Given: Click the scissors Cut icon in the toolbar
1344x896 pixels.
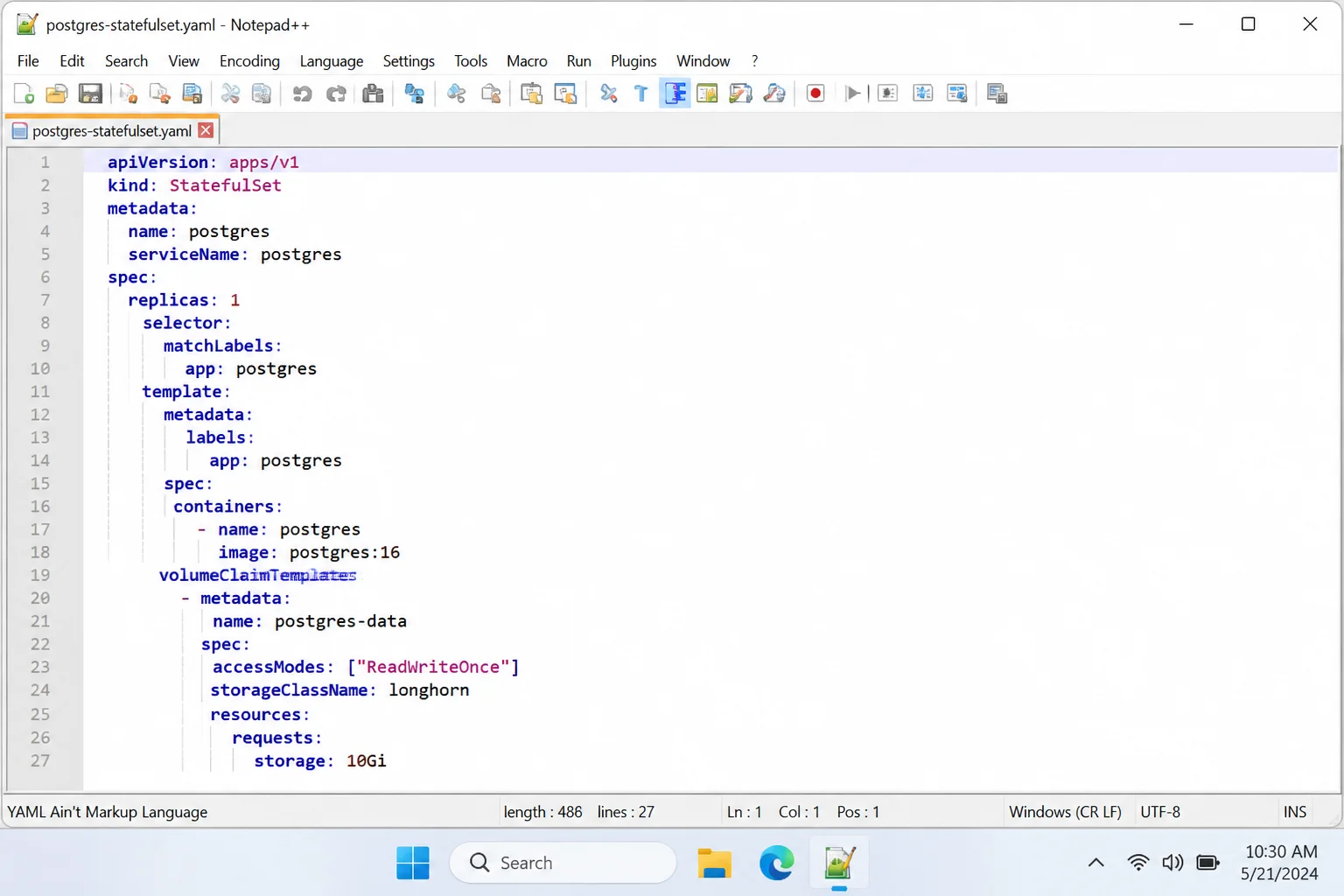Looking at the screenshot, I should tap(230, 94).
